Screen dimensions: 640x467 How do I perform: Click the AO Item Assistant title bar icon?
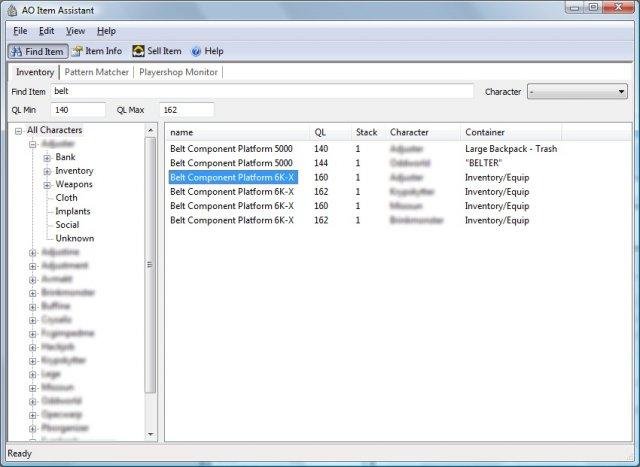(x=12, y=10)
